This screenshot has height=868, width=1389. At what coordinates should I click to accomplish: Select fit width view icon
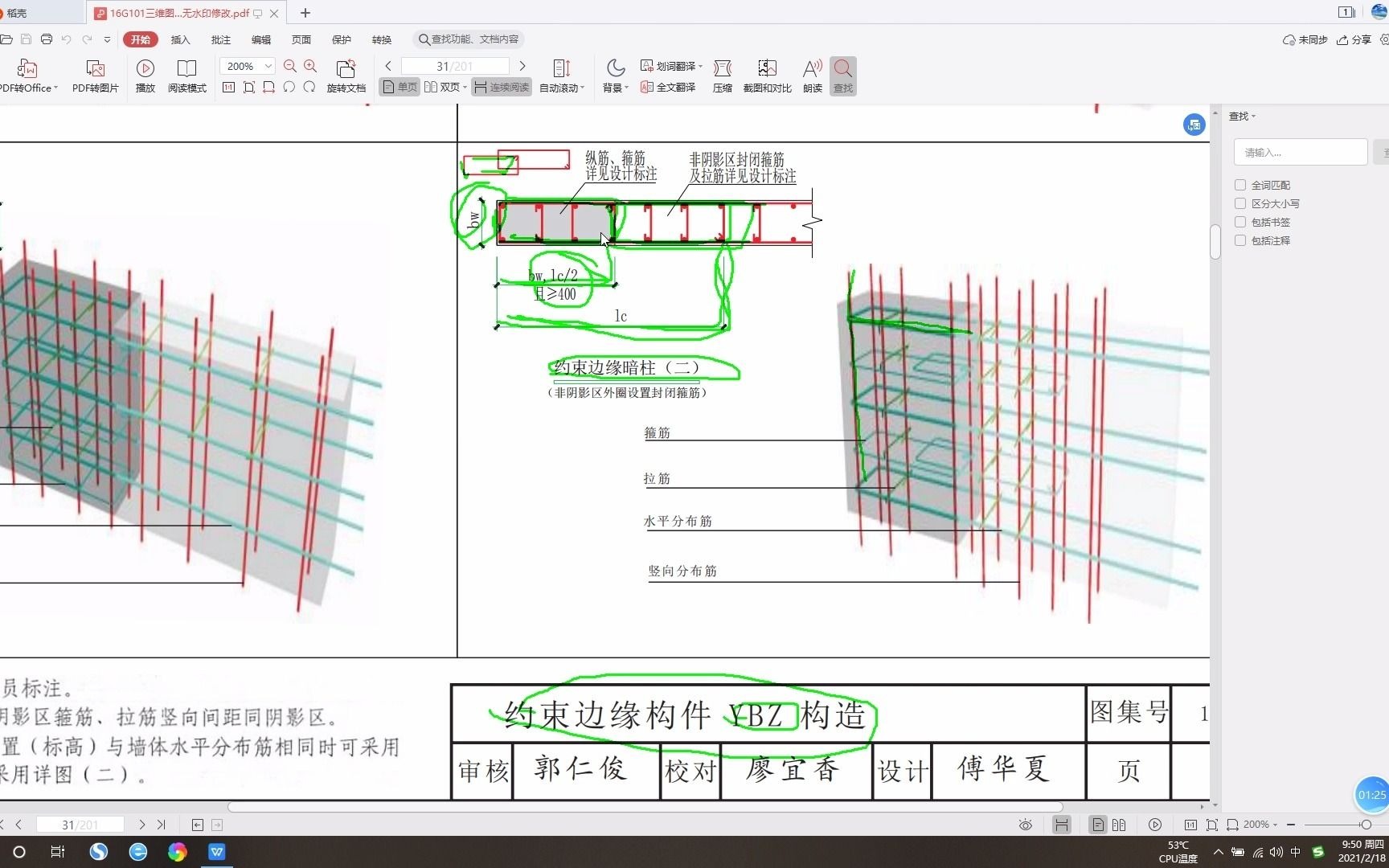269,87
